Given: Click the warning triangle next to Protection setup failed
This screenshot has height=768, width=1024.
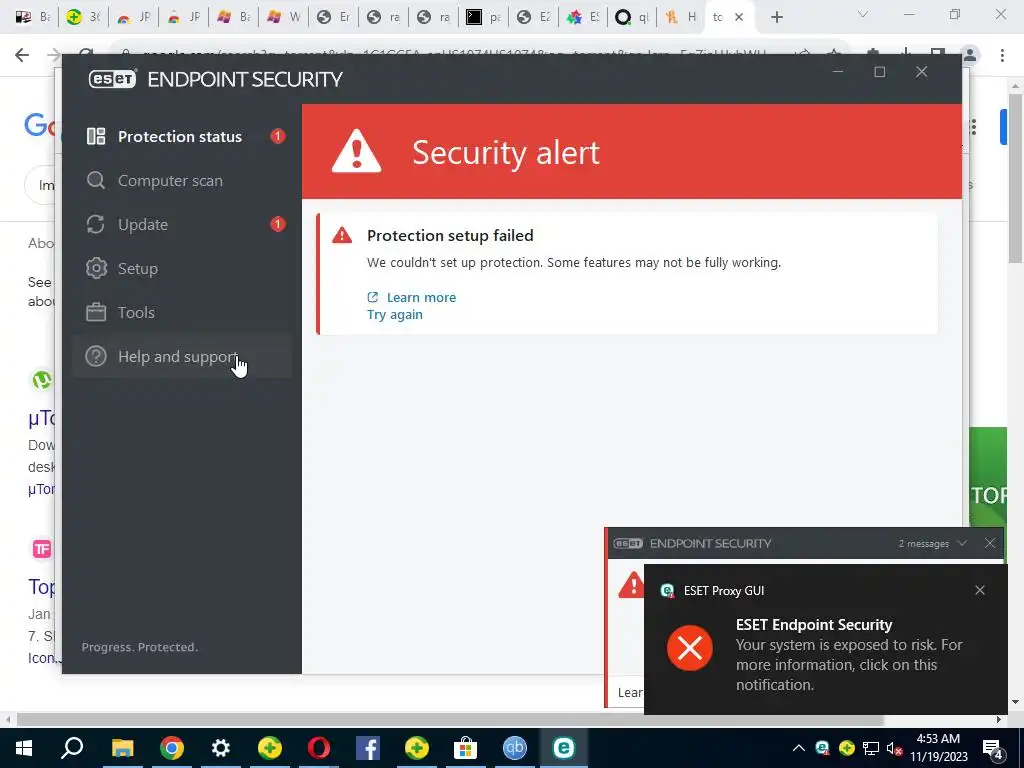Looking at the screenshot, I should [342, 235].
